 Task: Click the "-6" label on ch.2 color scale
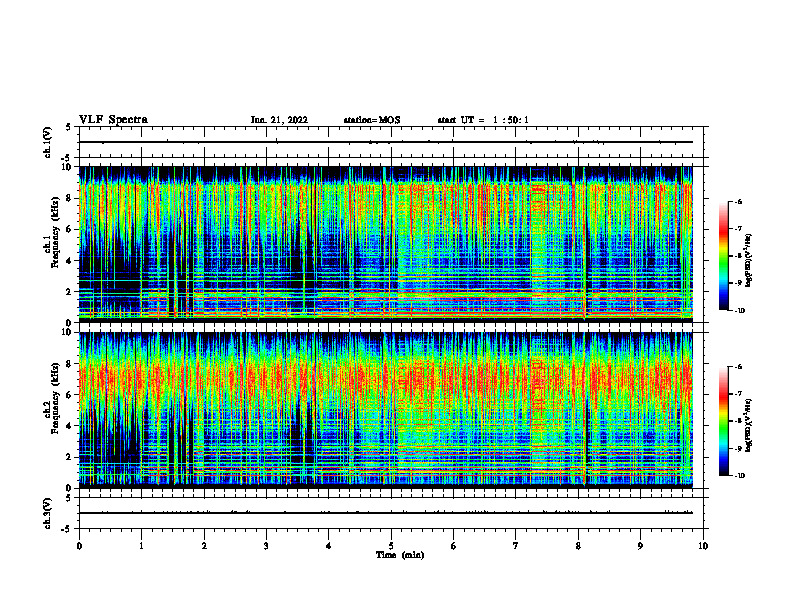[x=738, y=367]
